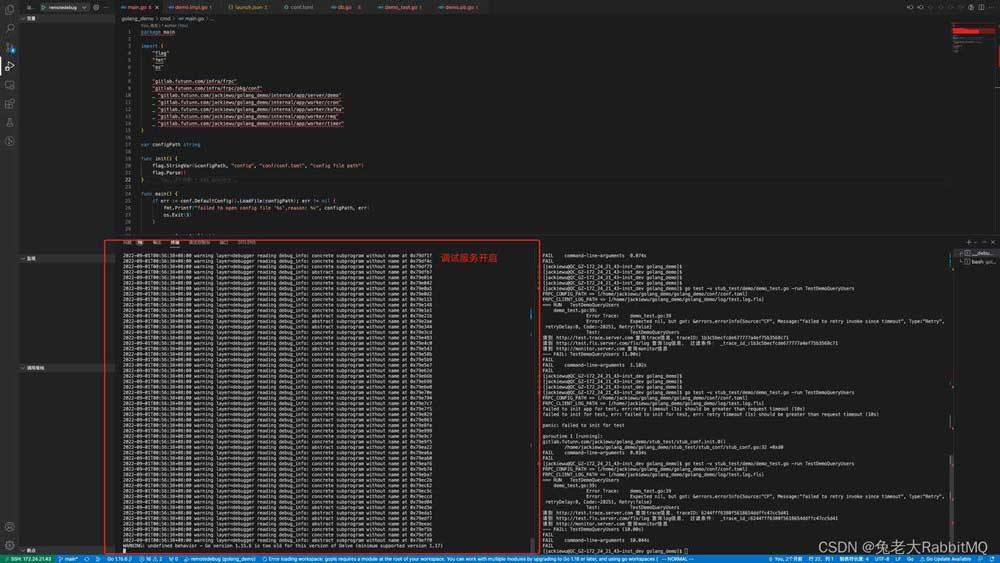Click the editor minimap on the right
This screenshot has width=1000, height=563.
coord(970,40)
